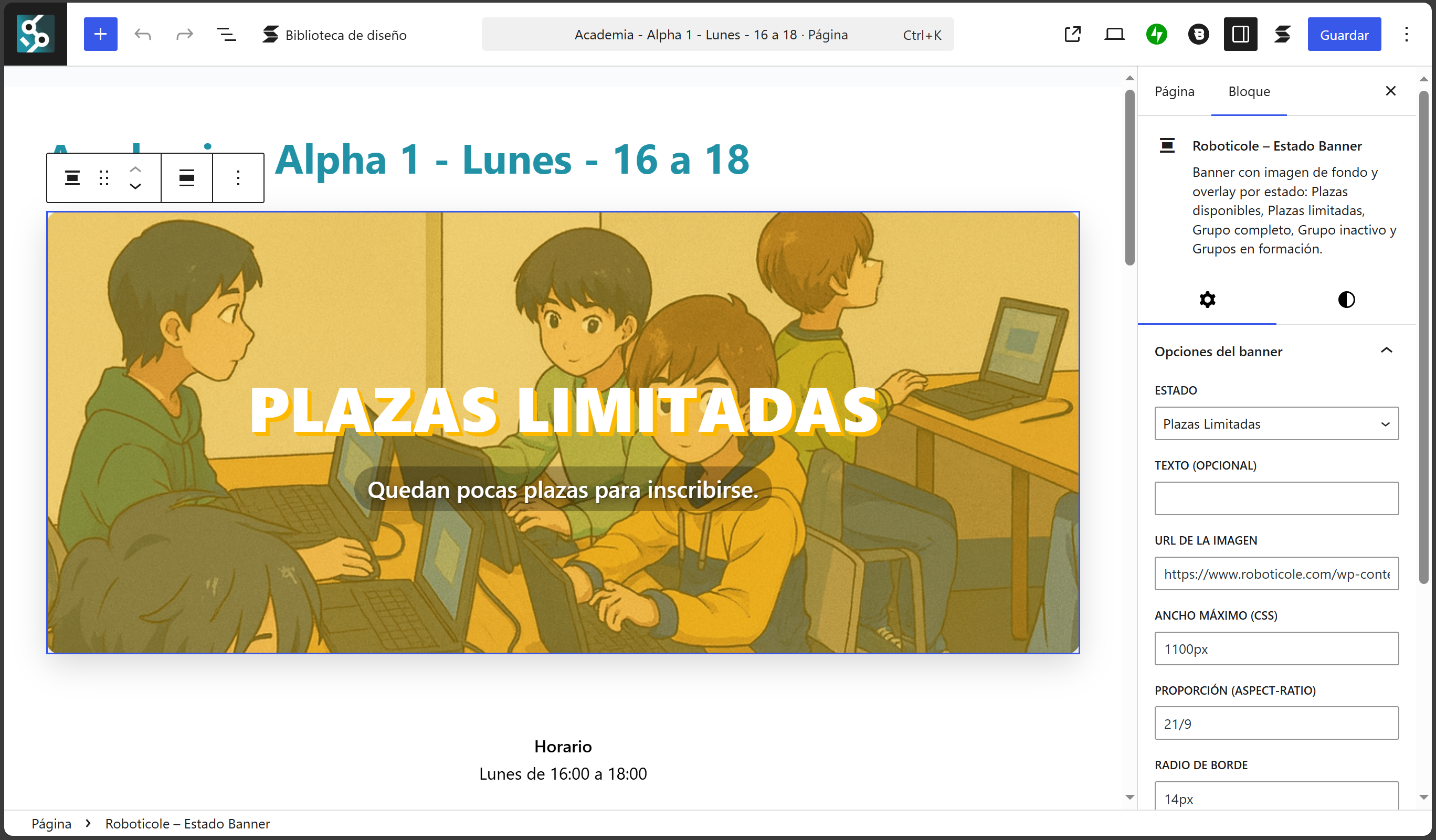Viewport: 1436px width, 840px height.
Task: Switch to block styles half-circle tab
Action: coord(1346,300)
